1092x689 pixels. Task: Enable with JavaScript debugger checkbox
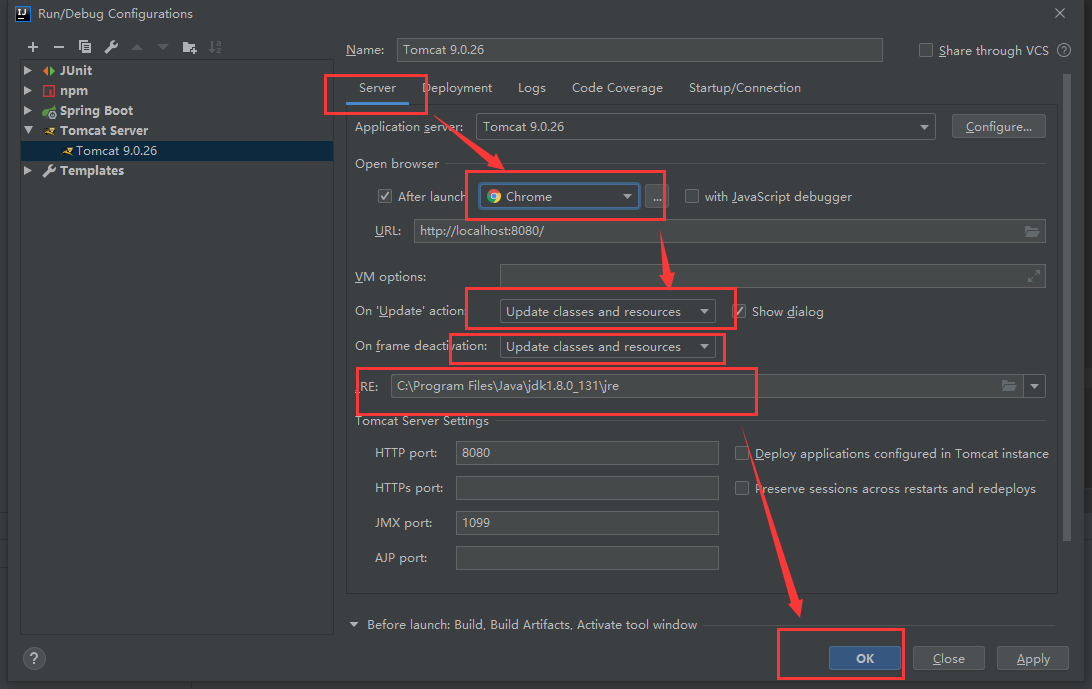point(692,196)
